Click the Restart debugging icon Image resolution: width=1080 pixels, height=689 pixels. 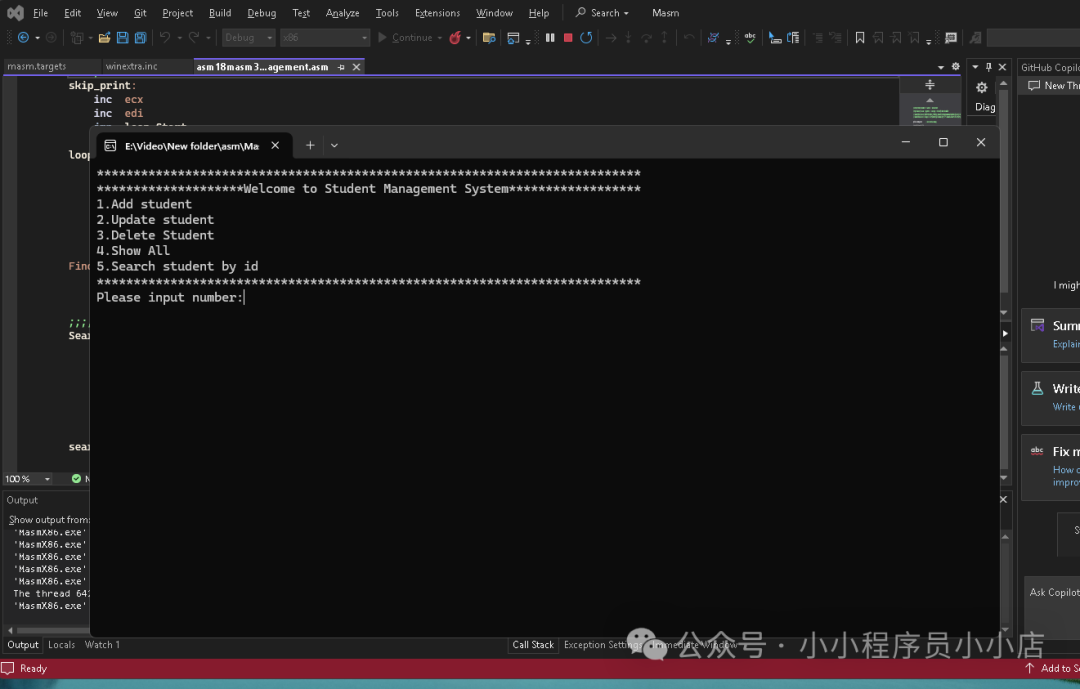(586, 38)
